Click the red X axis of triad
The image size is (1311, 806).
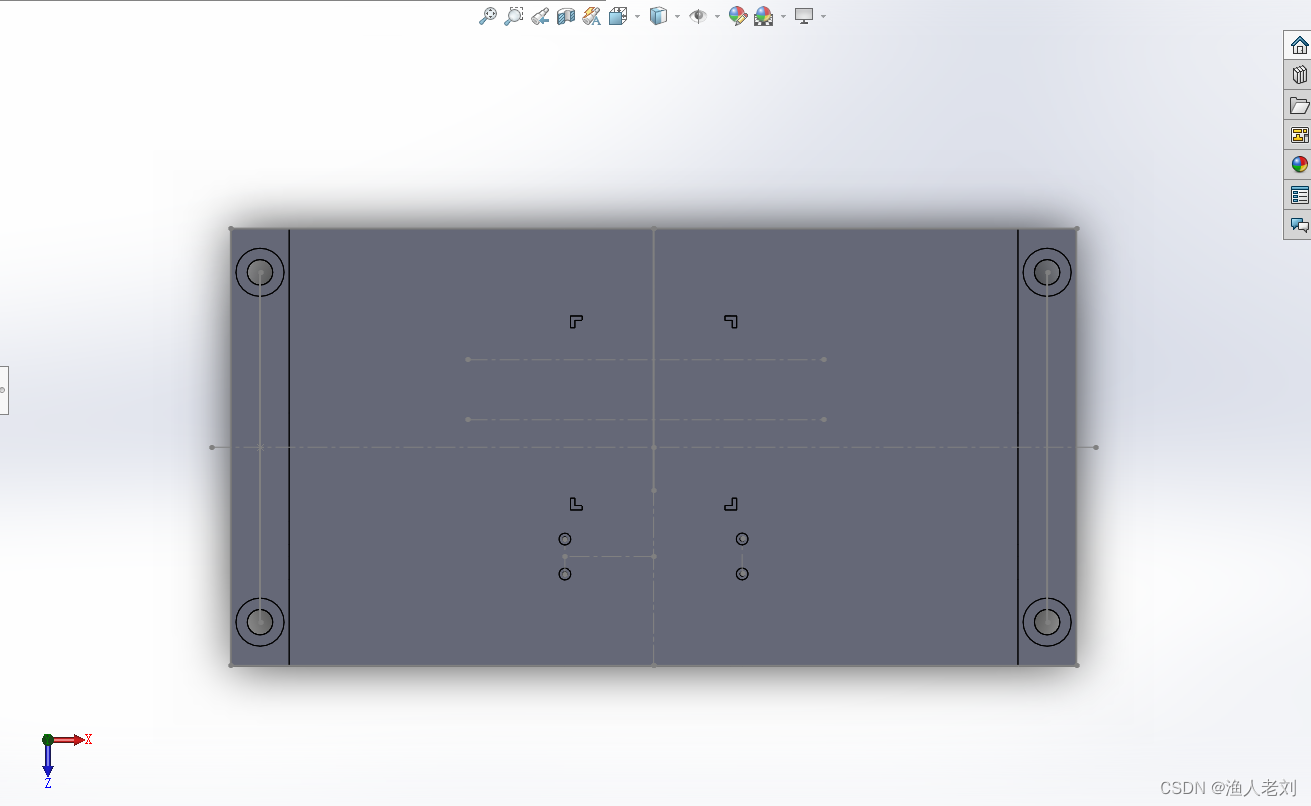point(69,740)
